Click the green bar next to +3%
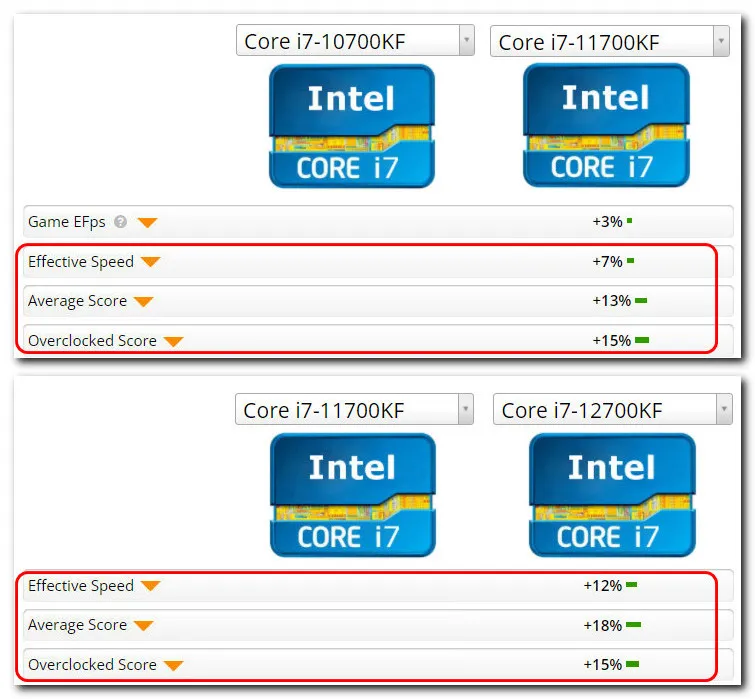Viewport: 755px width, 699px height. coord(630,221)
